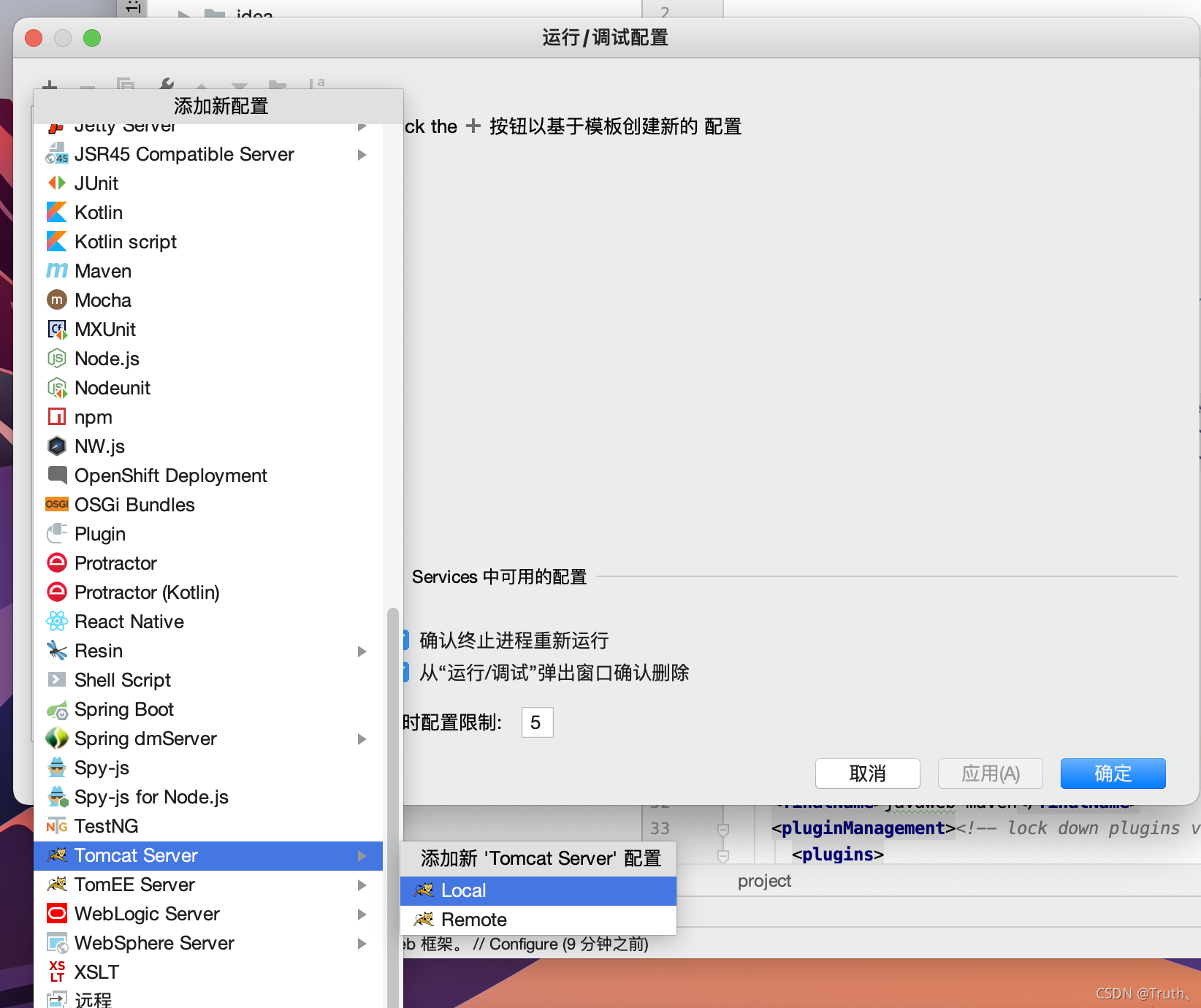Expand Spring dmServer submenu arrow

[362, 738]
